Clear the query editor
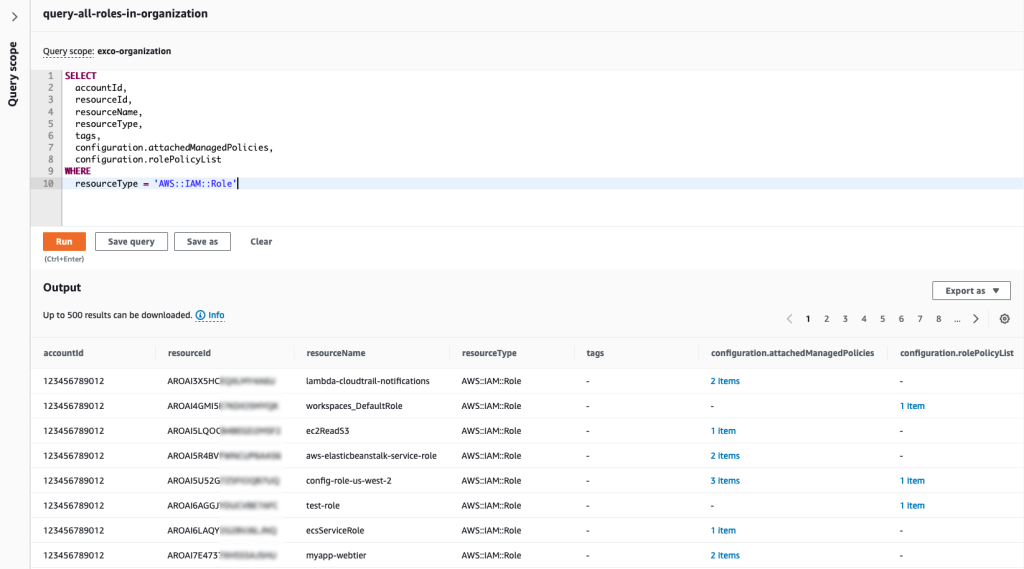The image size is (1024, 569). point(261,242)
